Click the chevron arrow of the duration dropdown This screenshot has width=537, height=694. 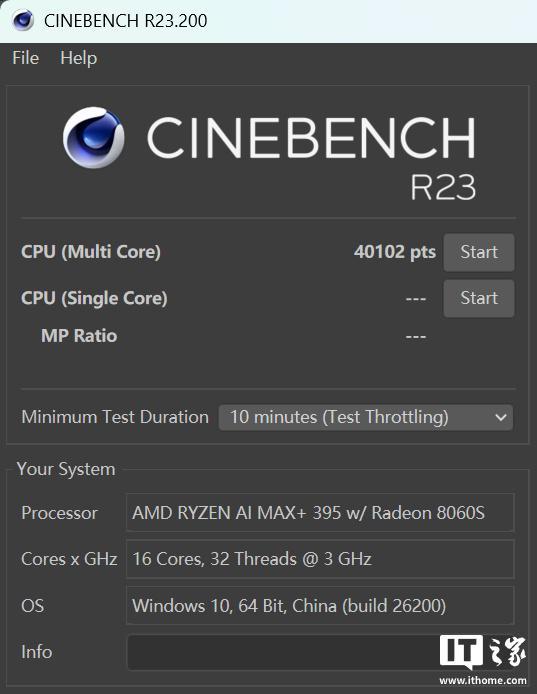point(501,417)
